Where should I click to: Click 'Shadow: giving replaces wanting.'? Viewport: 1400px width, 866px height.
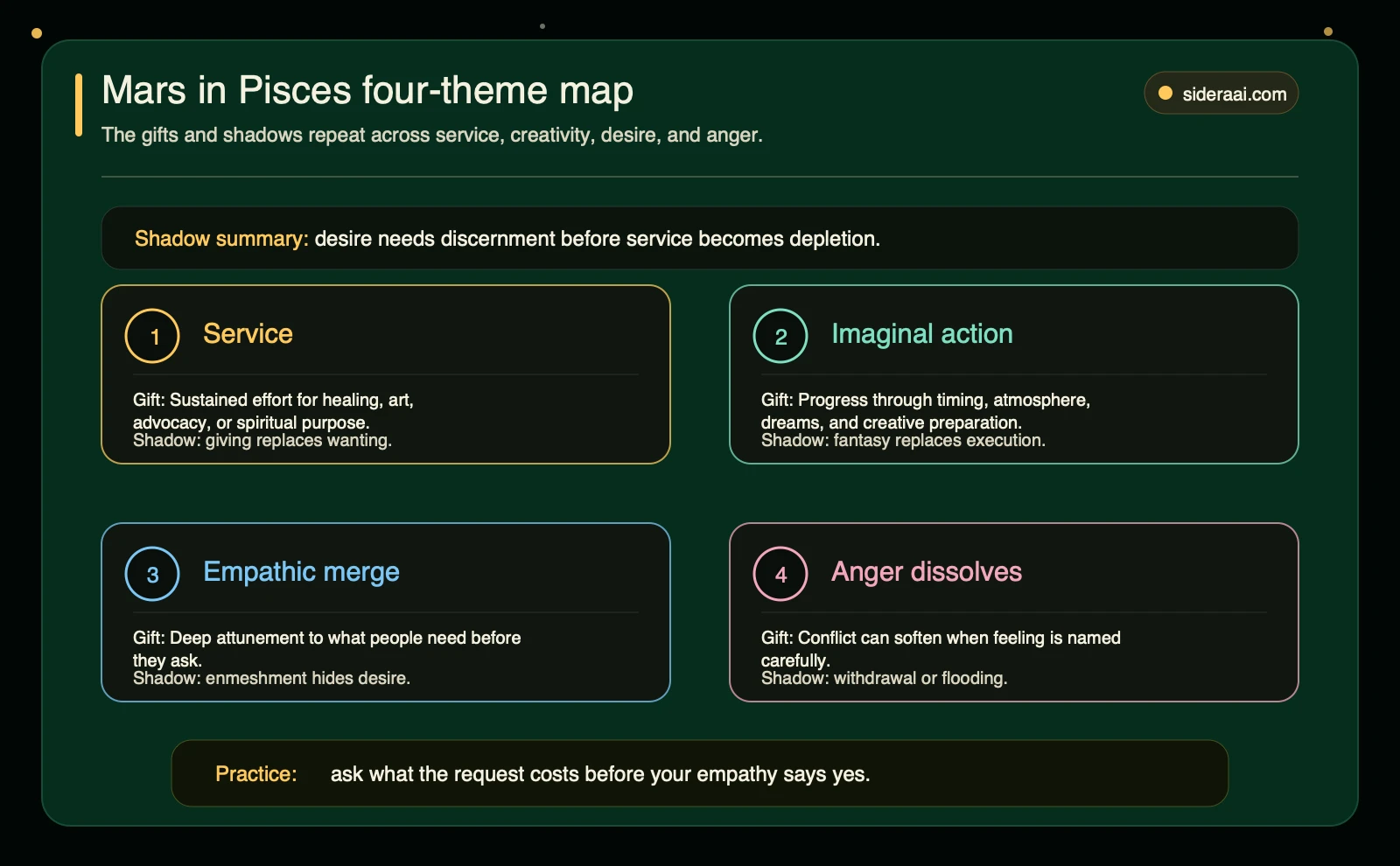click(x=262, y=440)
